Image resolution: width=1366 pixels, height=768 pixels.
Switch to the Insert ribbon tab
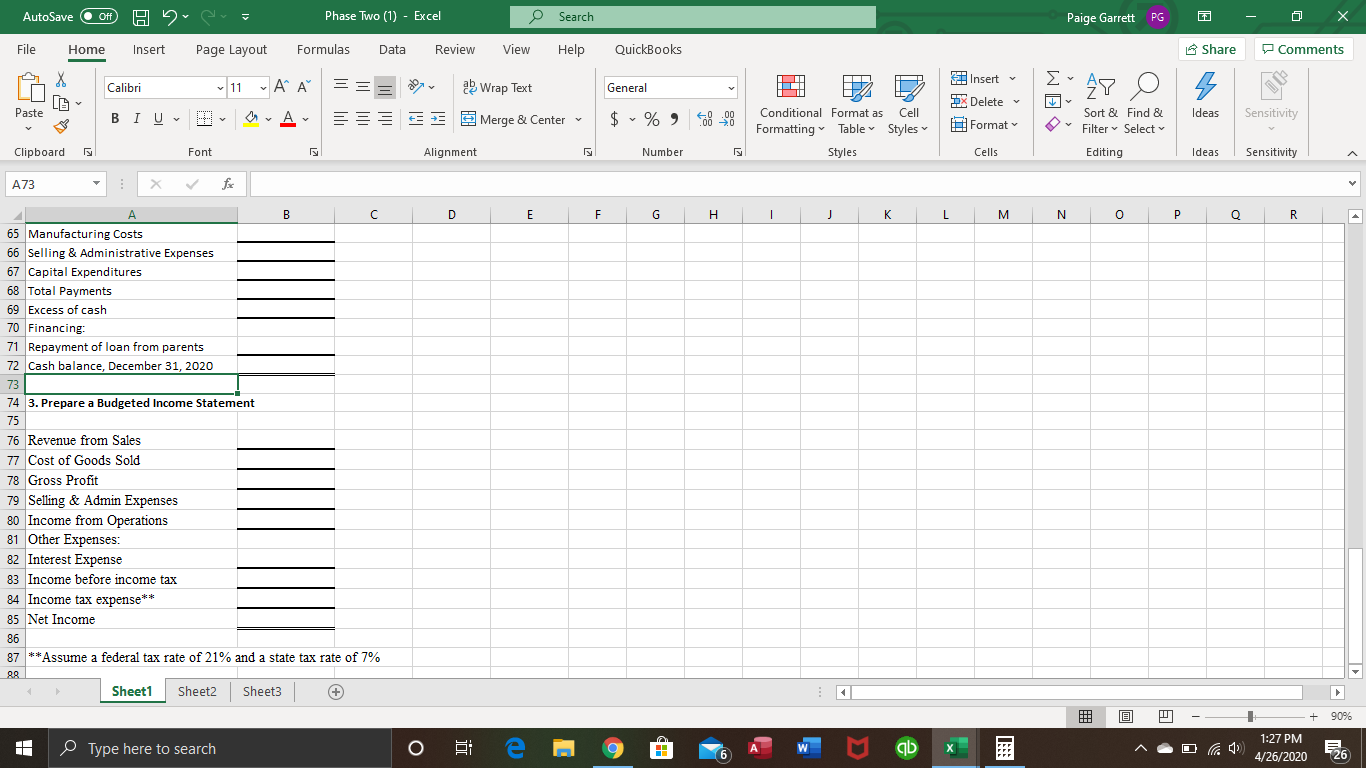(x=149, y=49)
